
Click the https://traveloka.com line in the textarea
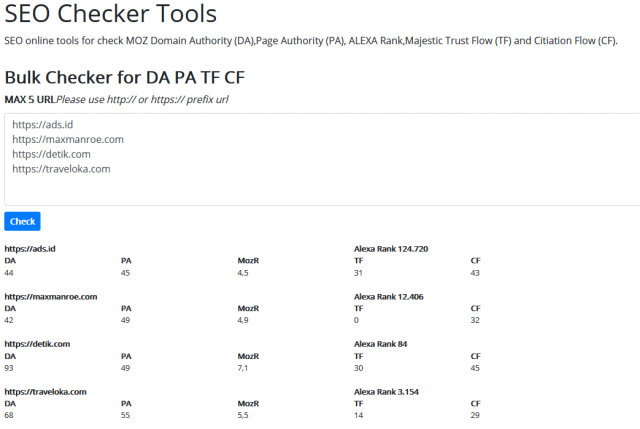[x=61, y=169]
